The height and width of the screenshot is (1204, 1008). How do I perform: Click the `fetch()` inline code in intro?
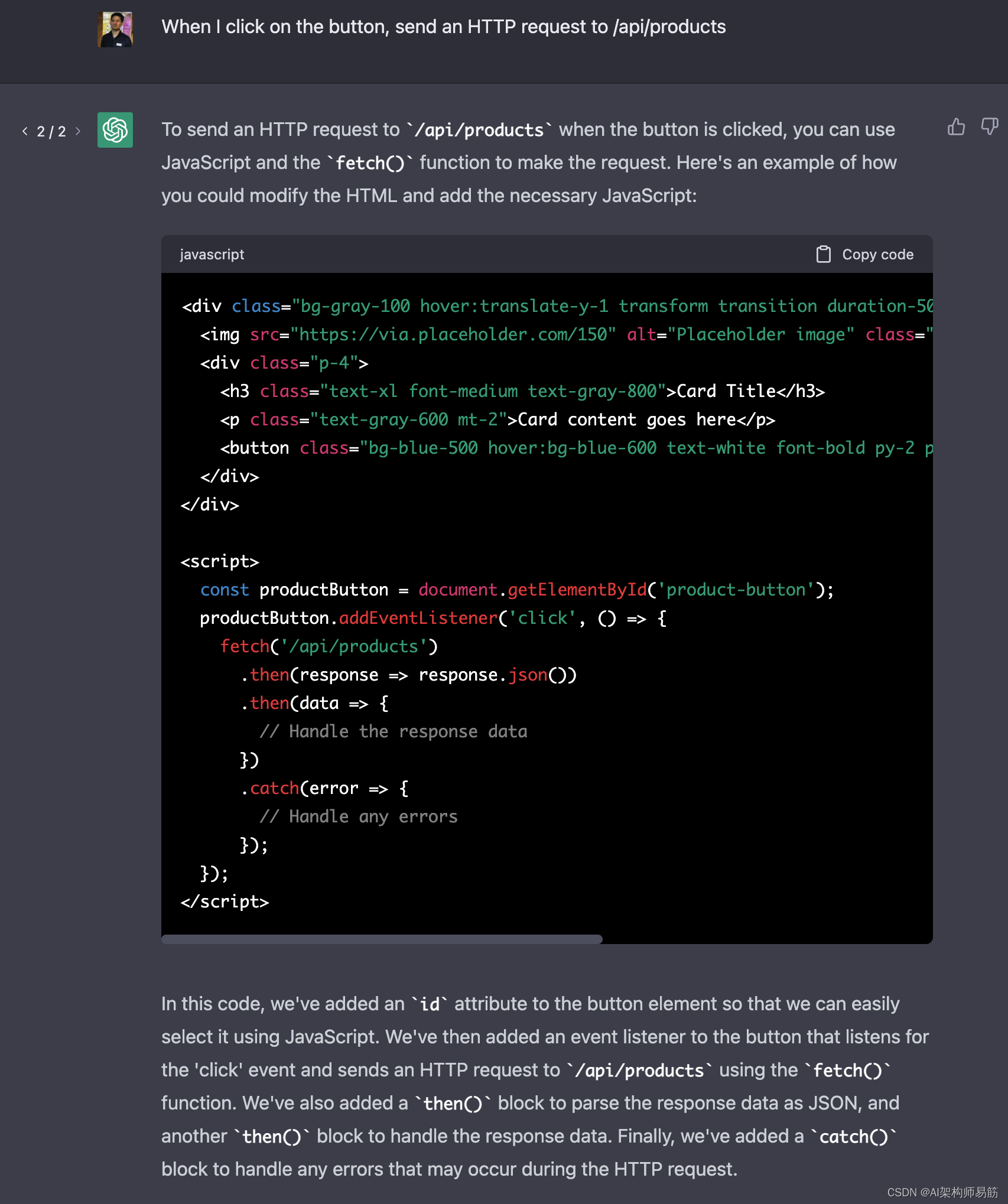[x=370, y=163]
